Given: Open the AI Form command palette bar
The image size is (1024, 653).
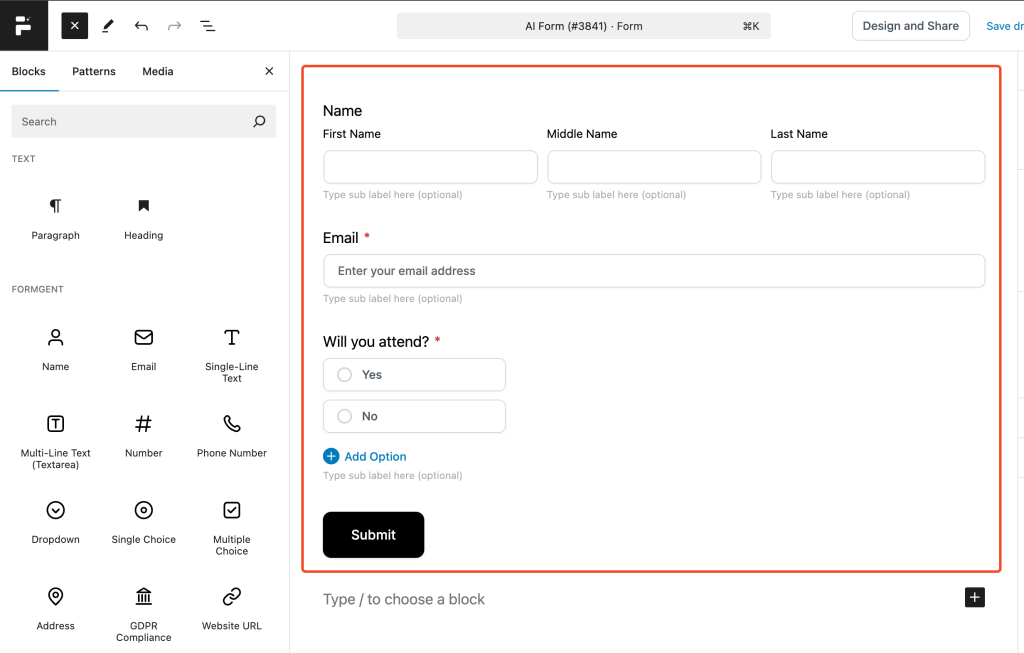Looking at the screenshot, I should (x=583, y=26).
